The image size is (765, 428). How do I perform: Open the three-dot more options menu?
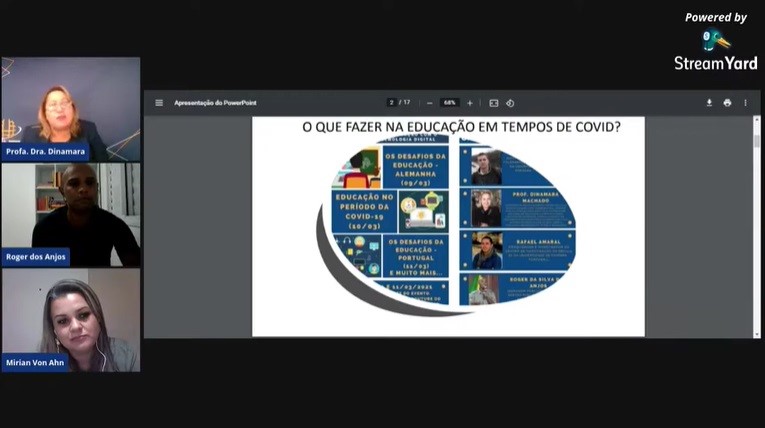(x=745, y=103)
